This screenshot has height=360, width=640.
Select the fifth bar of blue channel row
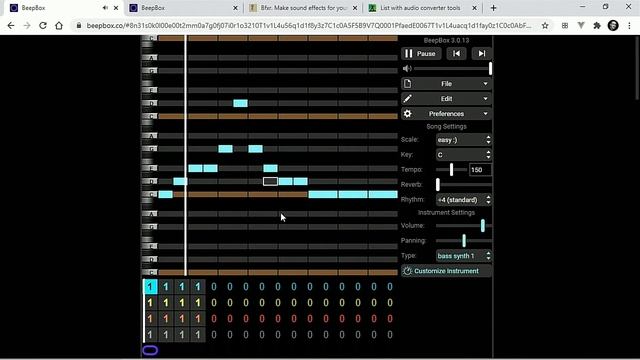[214, 287]
